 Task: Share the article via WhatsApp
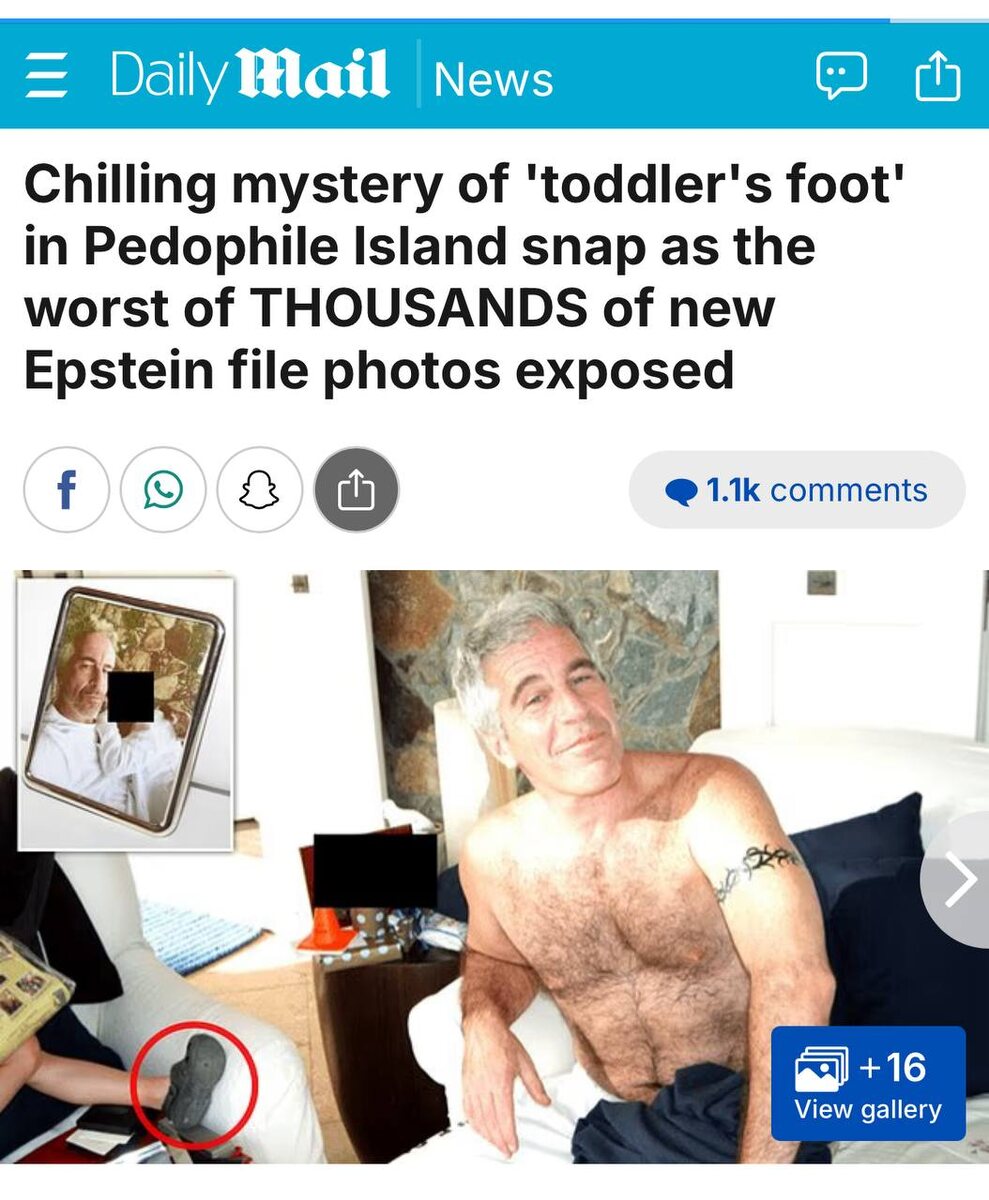tap(163, 490)
